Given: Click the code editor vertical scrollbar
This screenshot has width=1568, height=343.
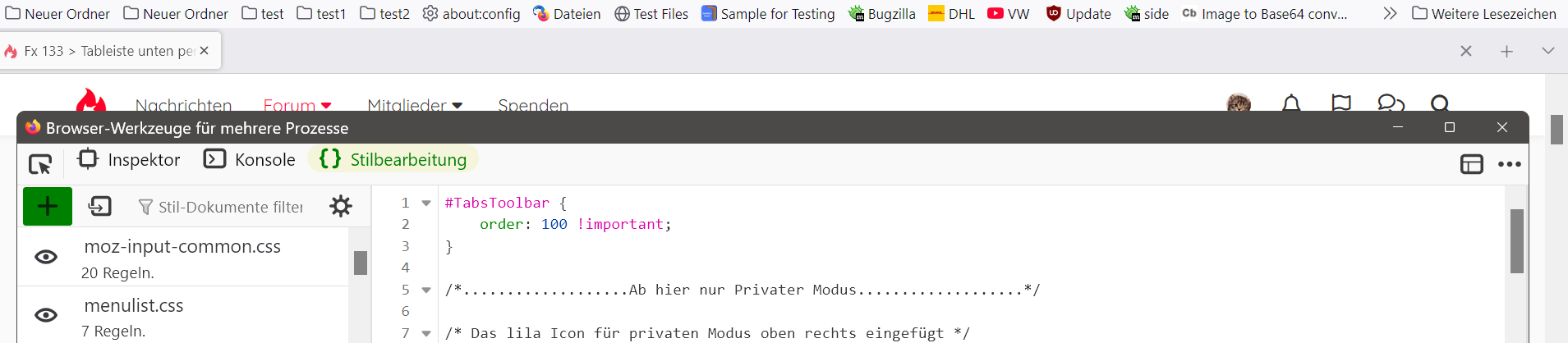Looking at the screenshot, I should (1516, 240).
